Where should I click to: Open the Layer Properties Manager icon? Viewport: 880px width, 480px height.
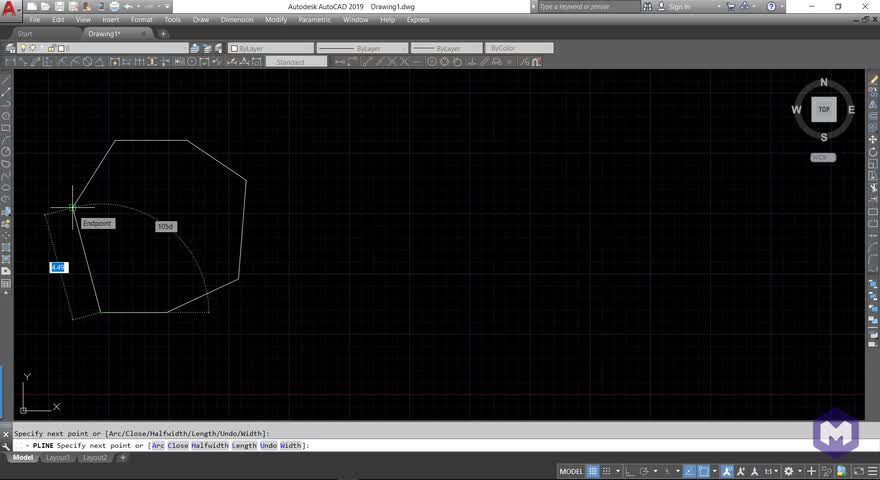(x=10, y=48)
